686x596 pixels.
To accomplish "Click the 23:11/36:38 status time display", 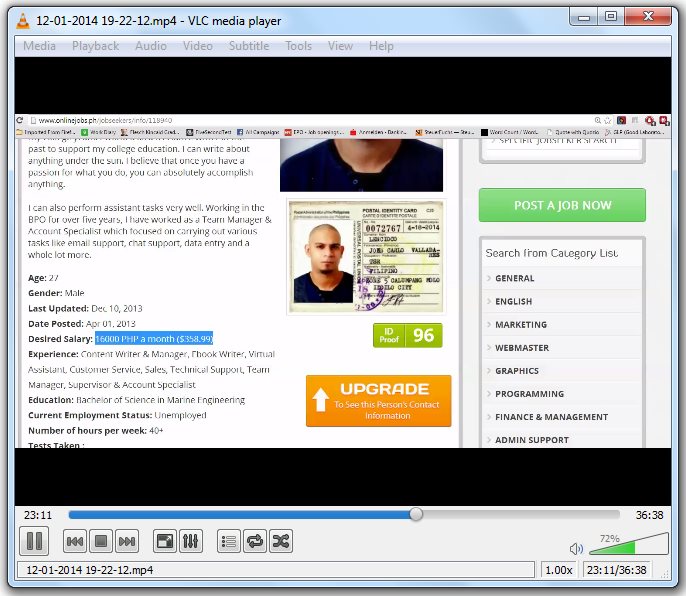I will coord(616,570).
